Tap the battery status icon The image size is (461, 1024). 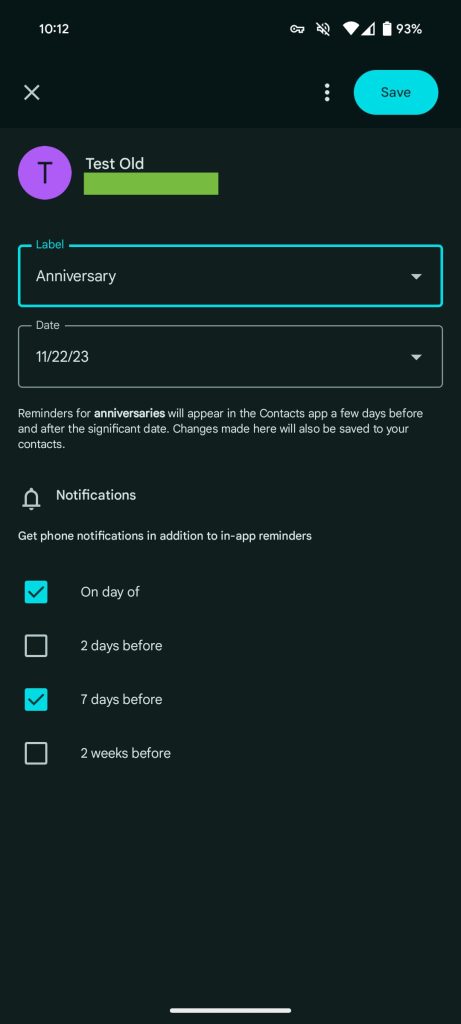(387, 29)
